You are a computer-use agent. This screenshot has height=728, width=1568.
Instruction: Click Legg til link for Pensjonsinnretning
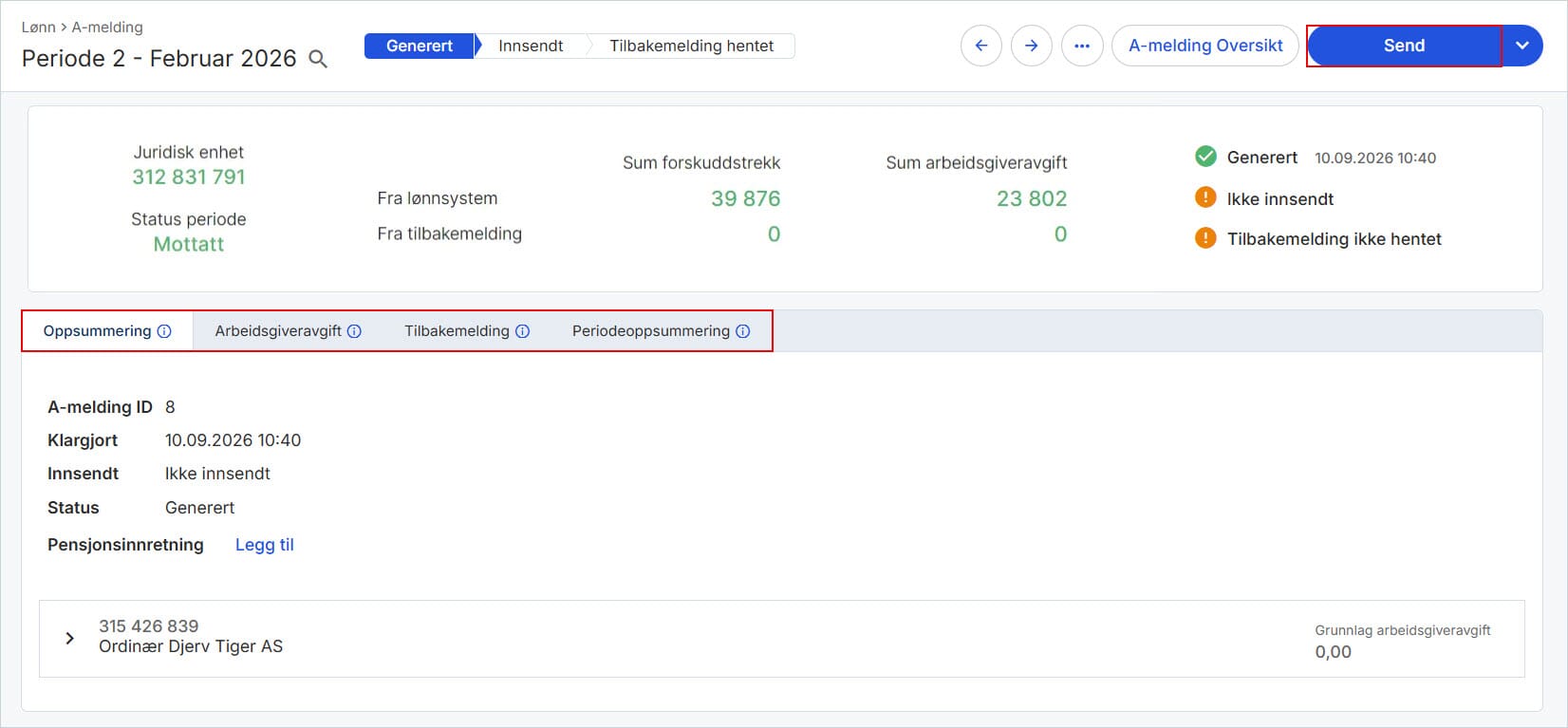pos(265,545)
